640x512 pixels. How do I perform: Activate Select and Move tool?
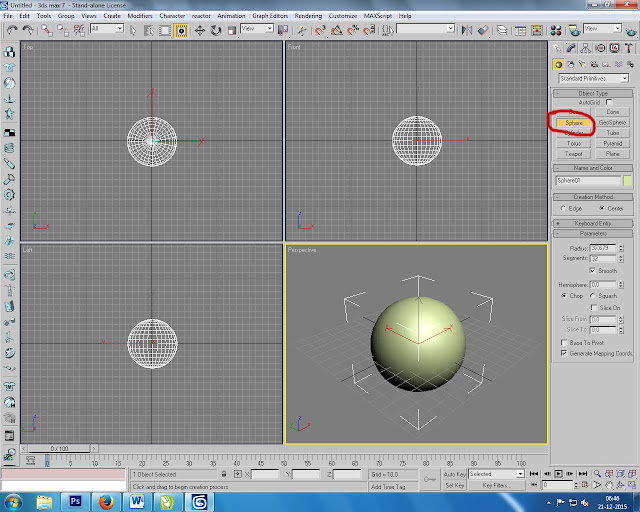[x=200, y=30]
